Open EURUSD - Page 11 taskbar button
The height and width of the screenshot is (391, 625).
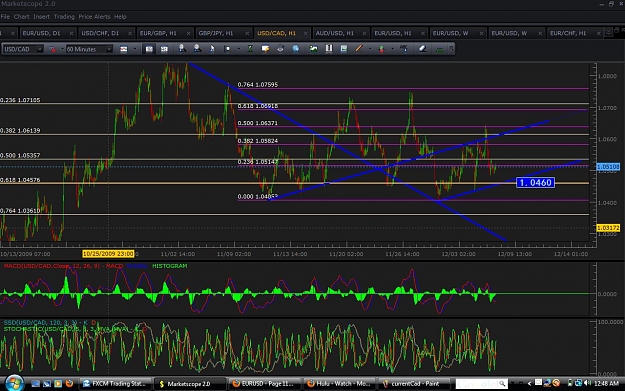[x=264, y=383]
